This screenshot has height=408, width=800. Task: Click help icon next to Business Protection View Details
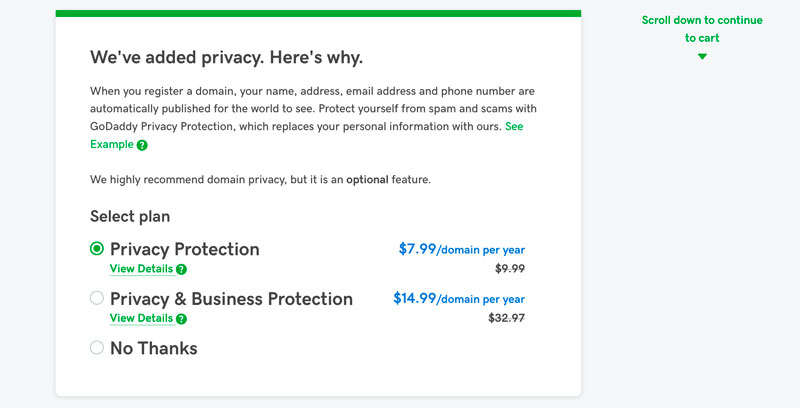tap(181, 319)
